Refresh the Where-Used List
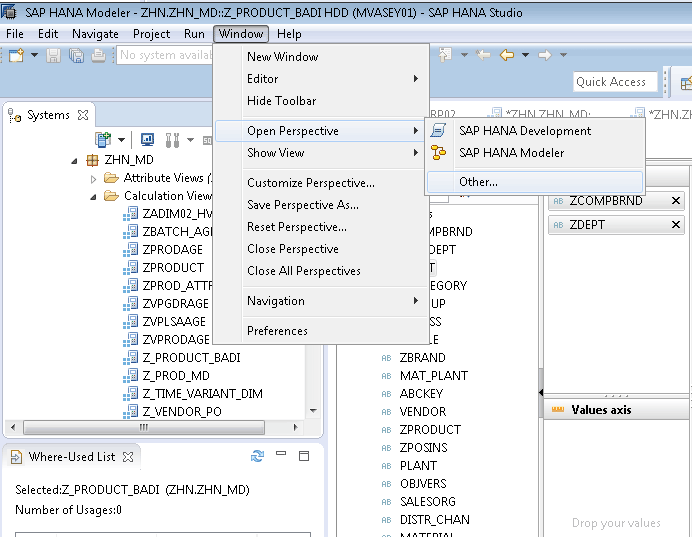The height and width of the screenshot is (537, 692). (258, 456)
